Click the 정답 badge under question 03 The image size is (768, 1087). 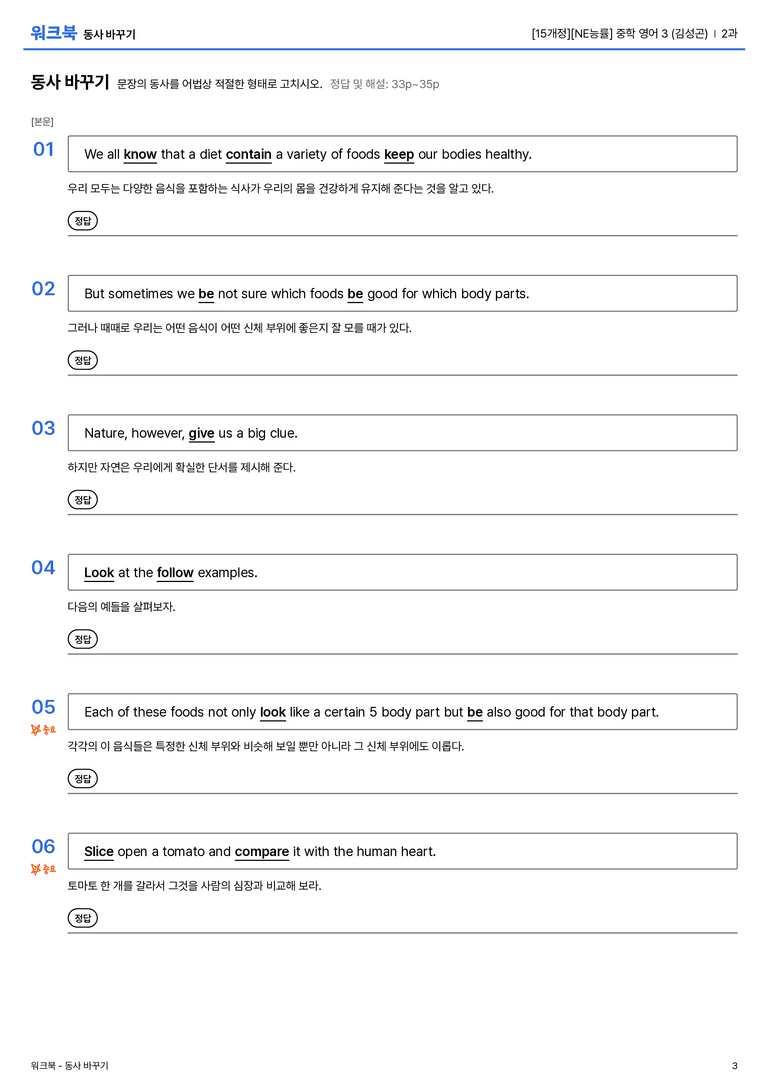pos(82,499)
